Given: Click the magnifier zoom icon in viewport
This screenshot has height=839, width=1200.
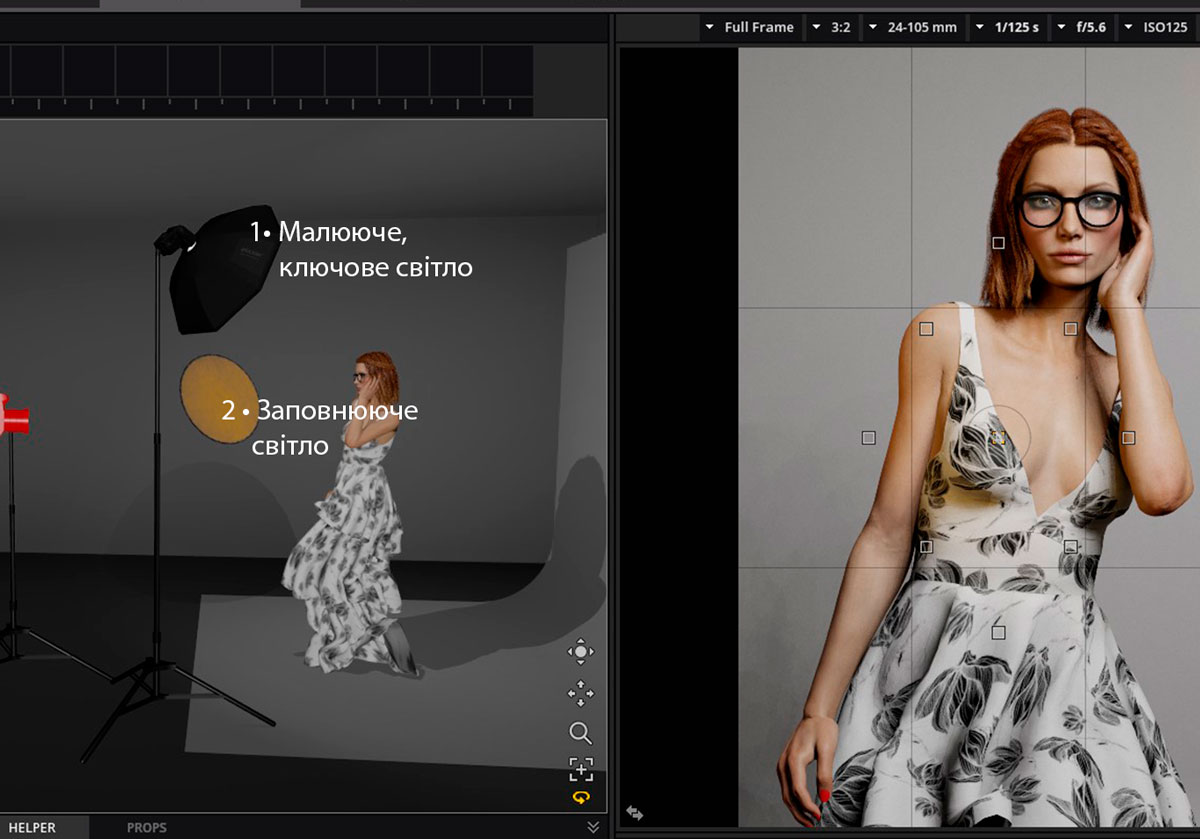Looking at the screenshot, I should (580, 733).
